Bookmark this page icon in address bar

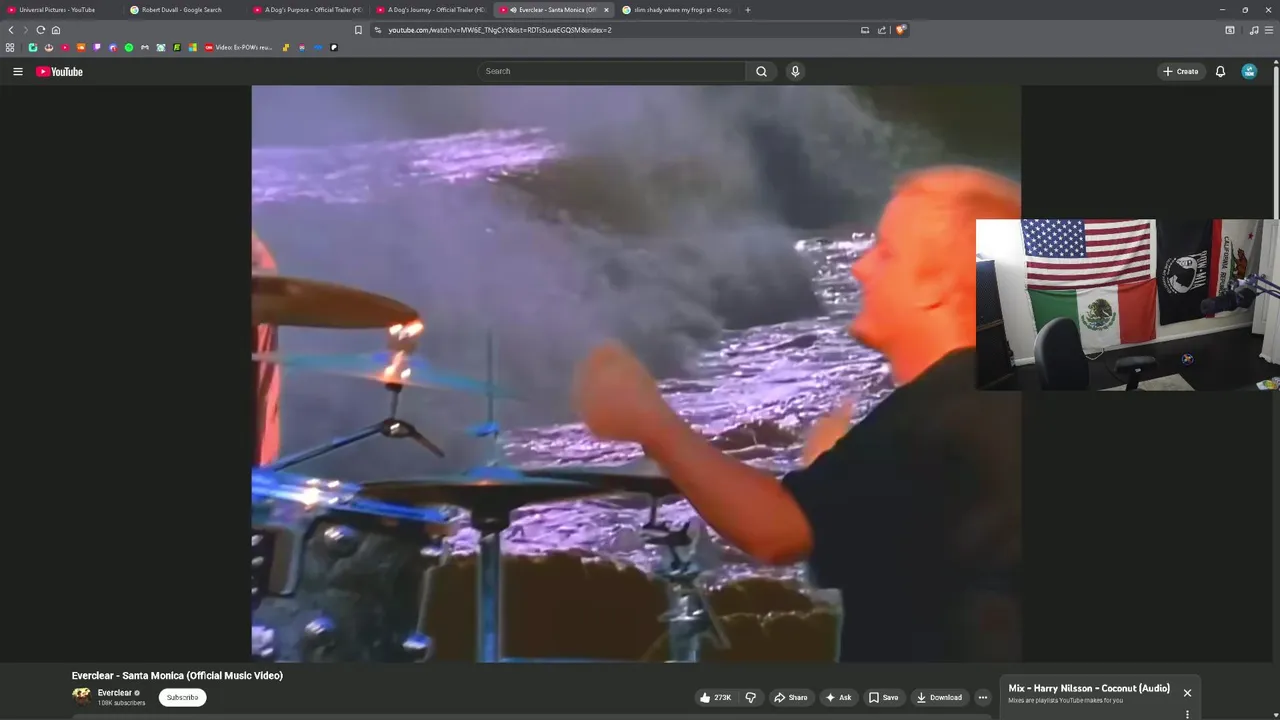point(358,30)
